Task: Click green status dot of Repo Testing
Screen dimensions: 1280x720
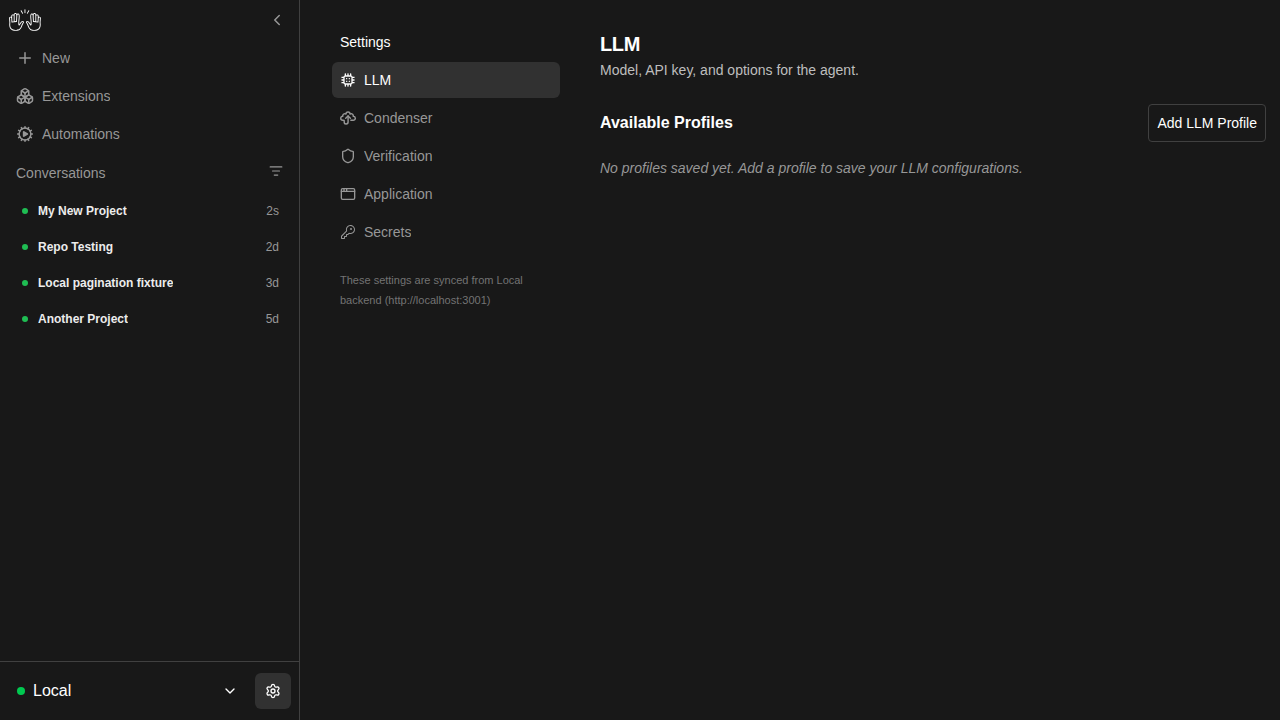Action: pyautogui.click(x=25, y=247)
